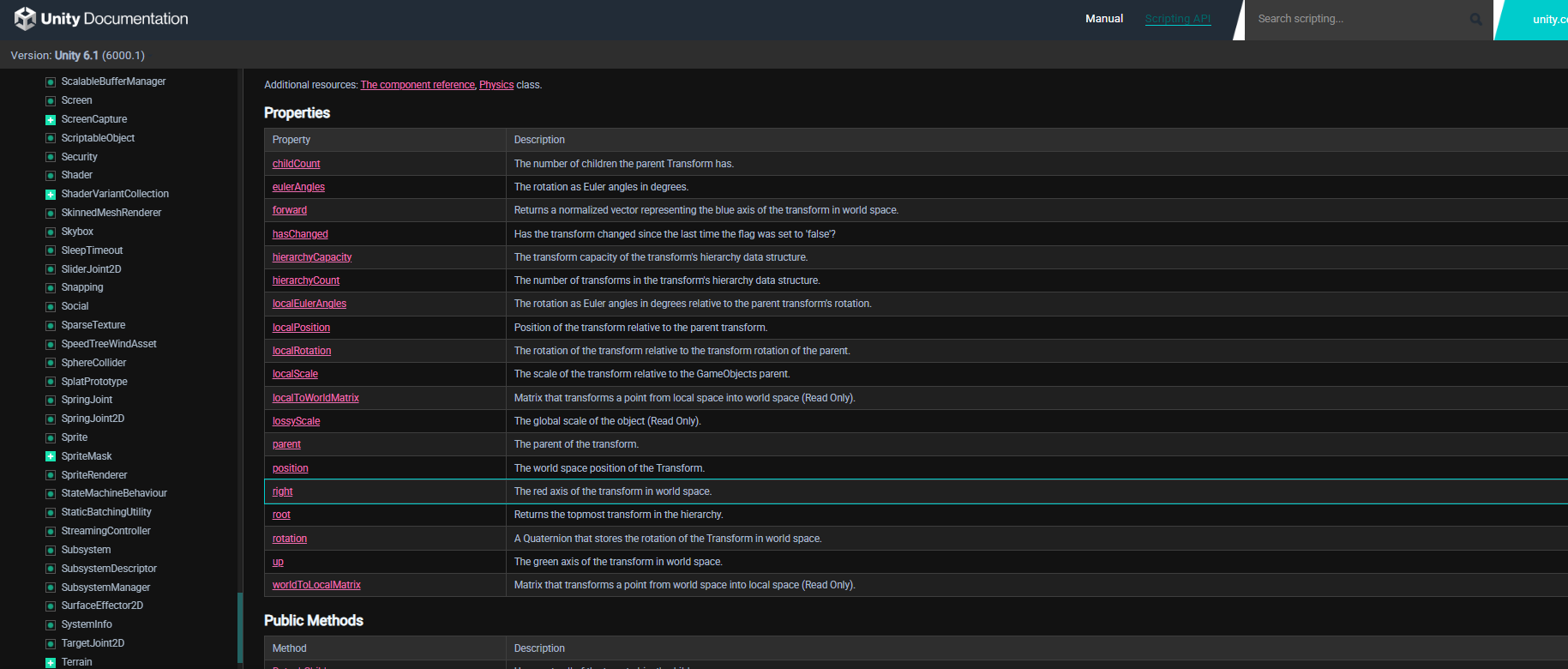
Task: Click the bullet icon beside SystemInfo
Action: [51, 625]
